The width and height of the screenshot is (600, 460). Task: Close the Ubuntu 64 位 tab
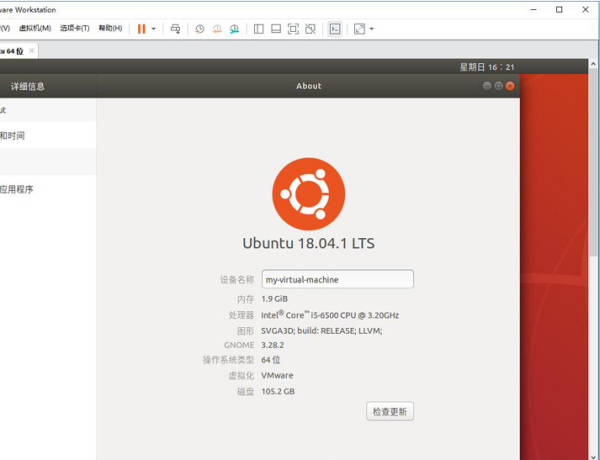(32, 51)
